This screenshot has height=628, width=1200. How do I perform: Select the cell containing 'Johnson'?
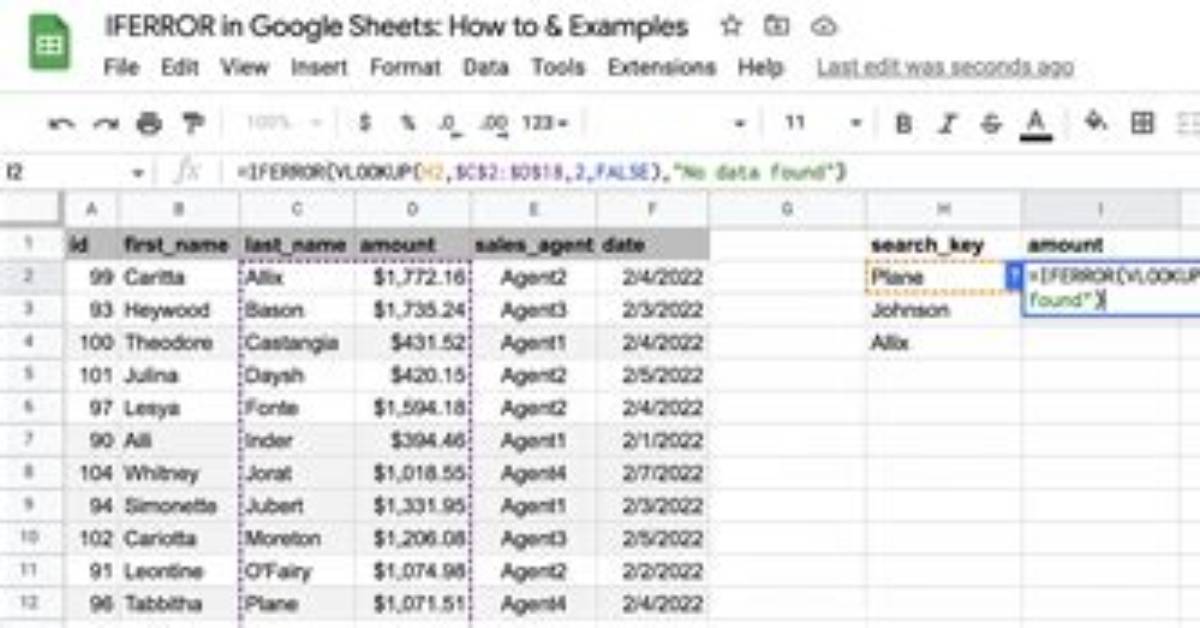point(944,310)
